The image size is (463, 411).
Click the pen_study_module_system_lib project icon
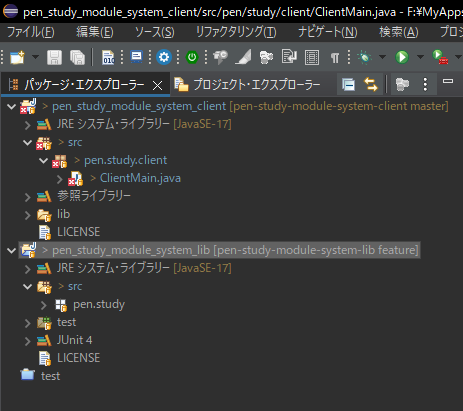[x=28, y=250]
